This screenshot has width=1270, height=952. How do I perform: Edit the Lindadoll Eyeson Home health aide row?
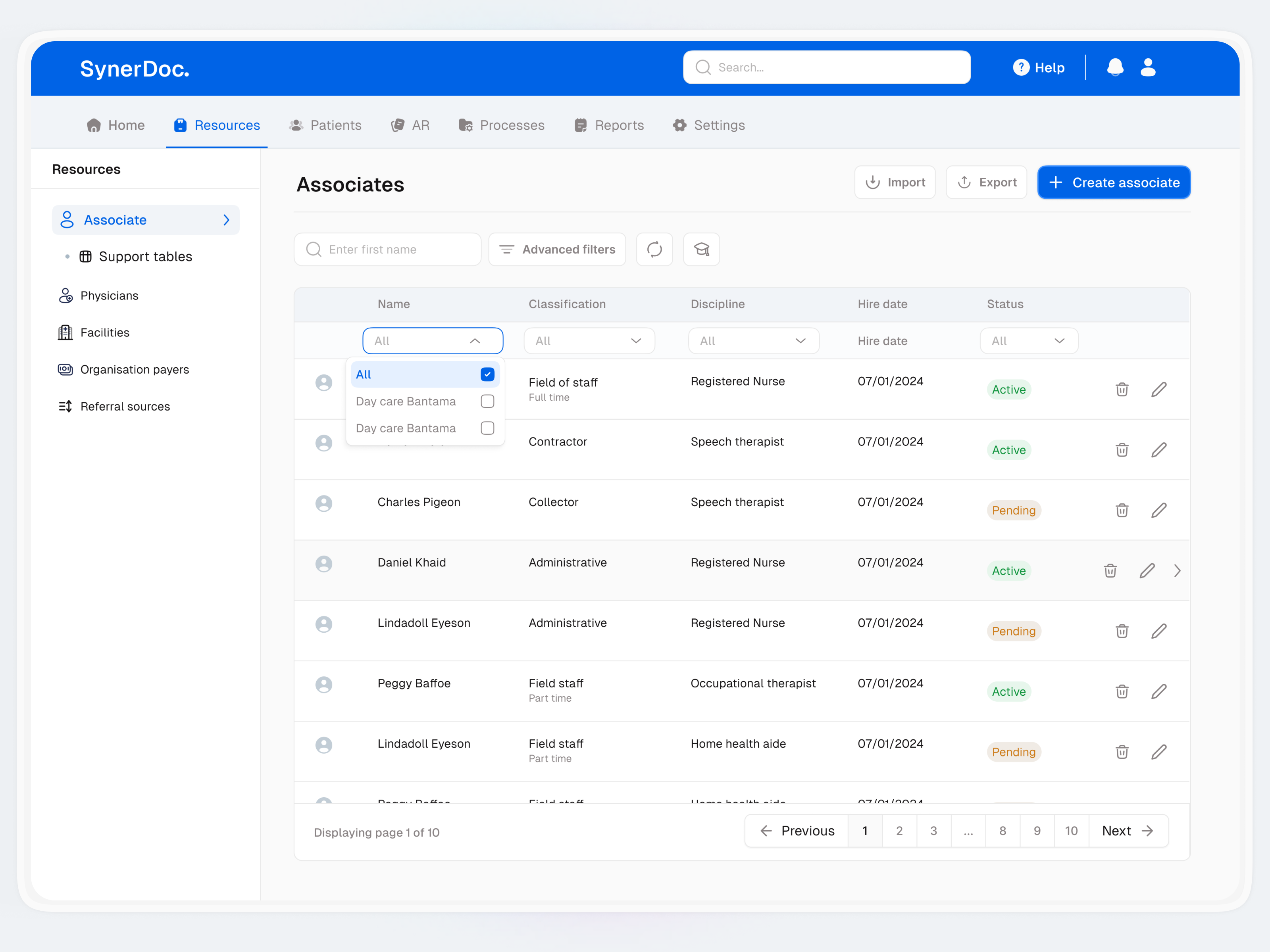[x=1158, y=752]
